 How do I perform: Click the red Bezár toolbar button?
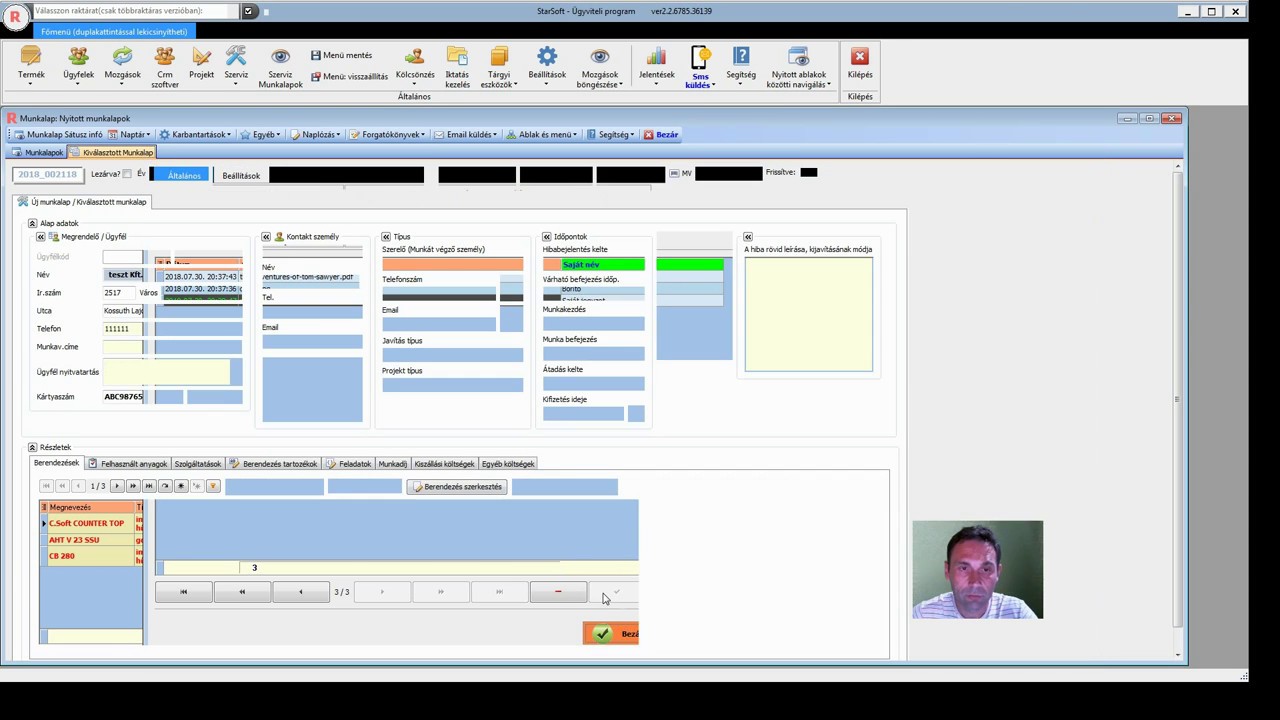tap(661, 134)
